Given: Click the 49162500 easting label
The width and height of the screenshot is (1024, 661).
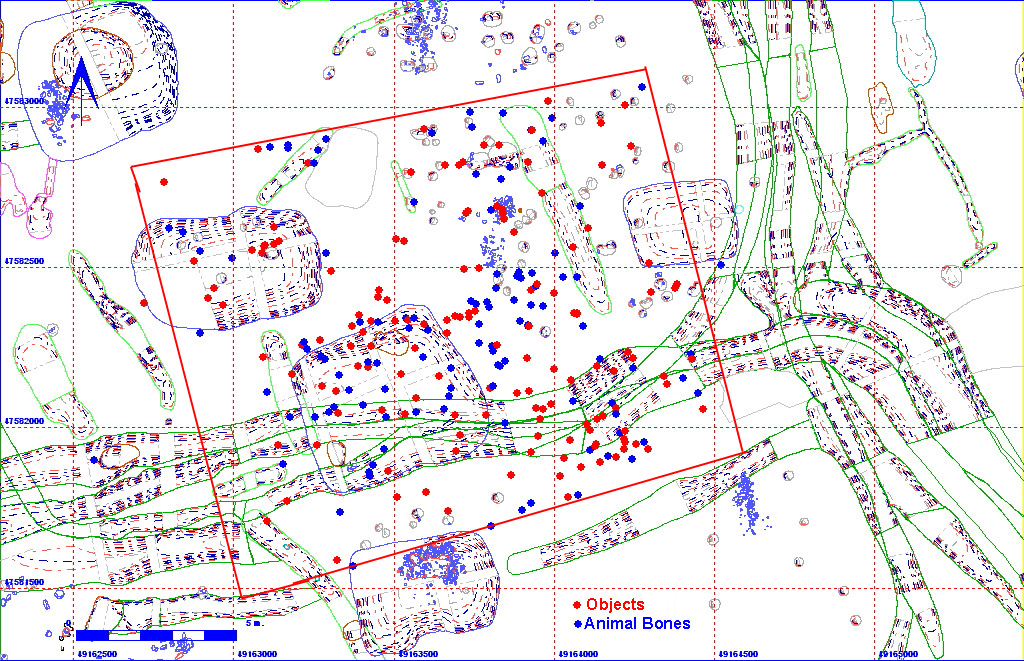Looking at the screenshot, I should click(96, 654).
